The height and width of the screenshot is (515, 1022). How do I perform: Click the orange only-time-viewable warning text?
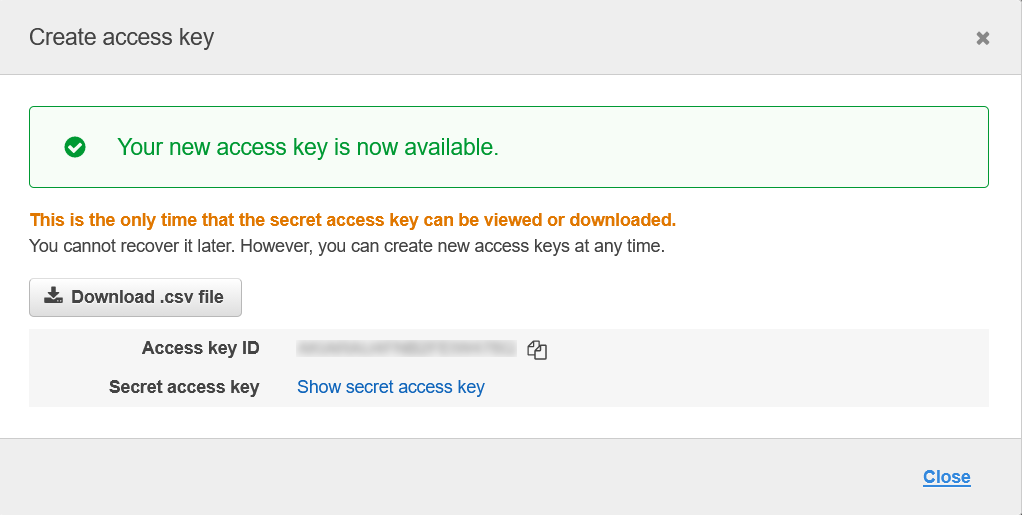353,220
